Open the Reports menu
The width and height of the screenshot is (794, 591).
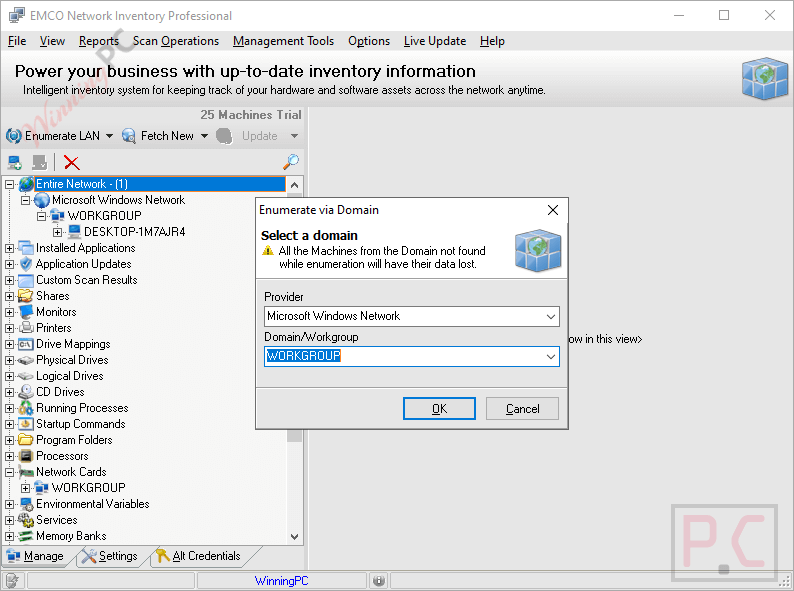[x=99, y=41]
